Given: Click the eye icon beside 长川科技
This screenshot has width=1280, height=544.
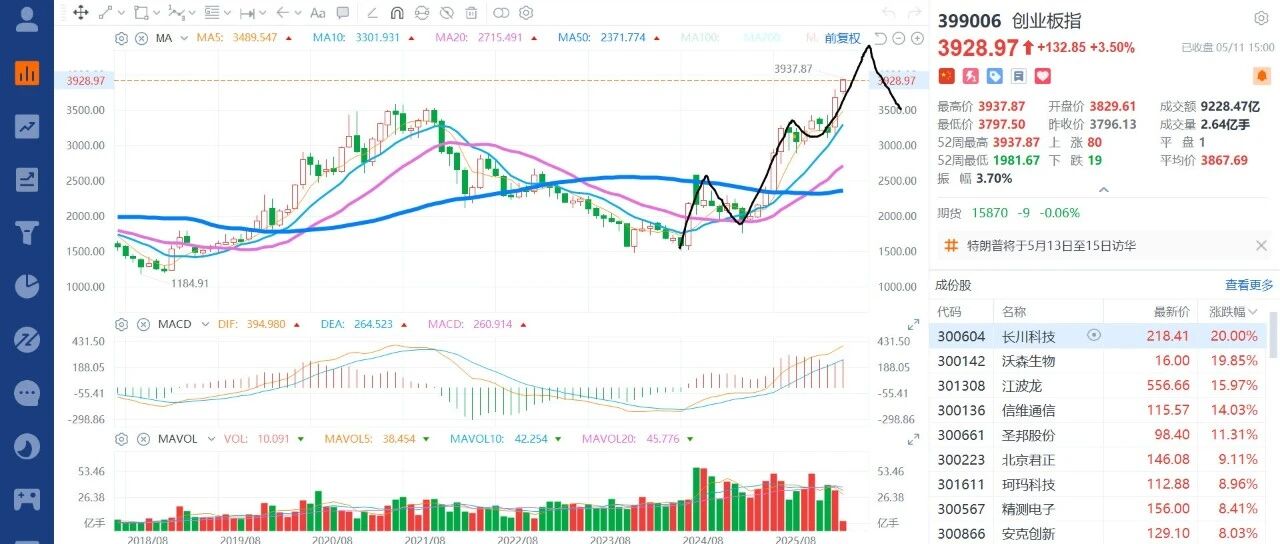Looking at the screenshot, I should [x=1094, y=336].
